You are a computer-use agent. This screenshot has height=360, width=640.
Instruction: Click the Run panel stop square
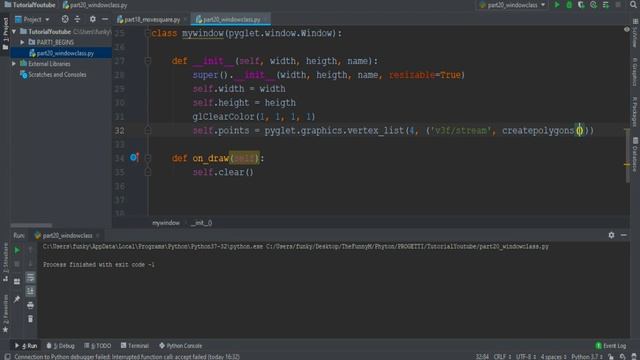pos(17,264)
